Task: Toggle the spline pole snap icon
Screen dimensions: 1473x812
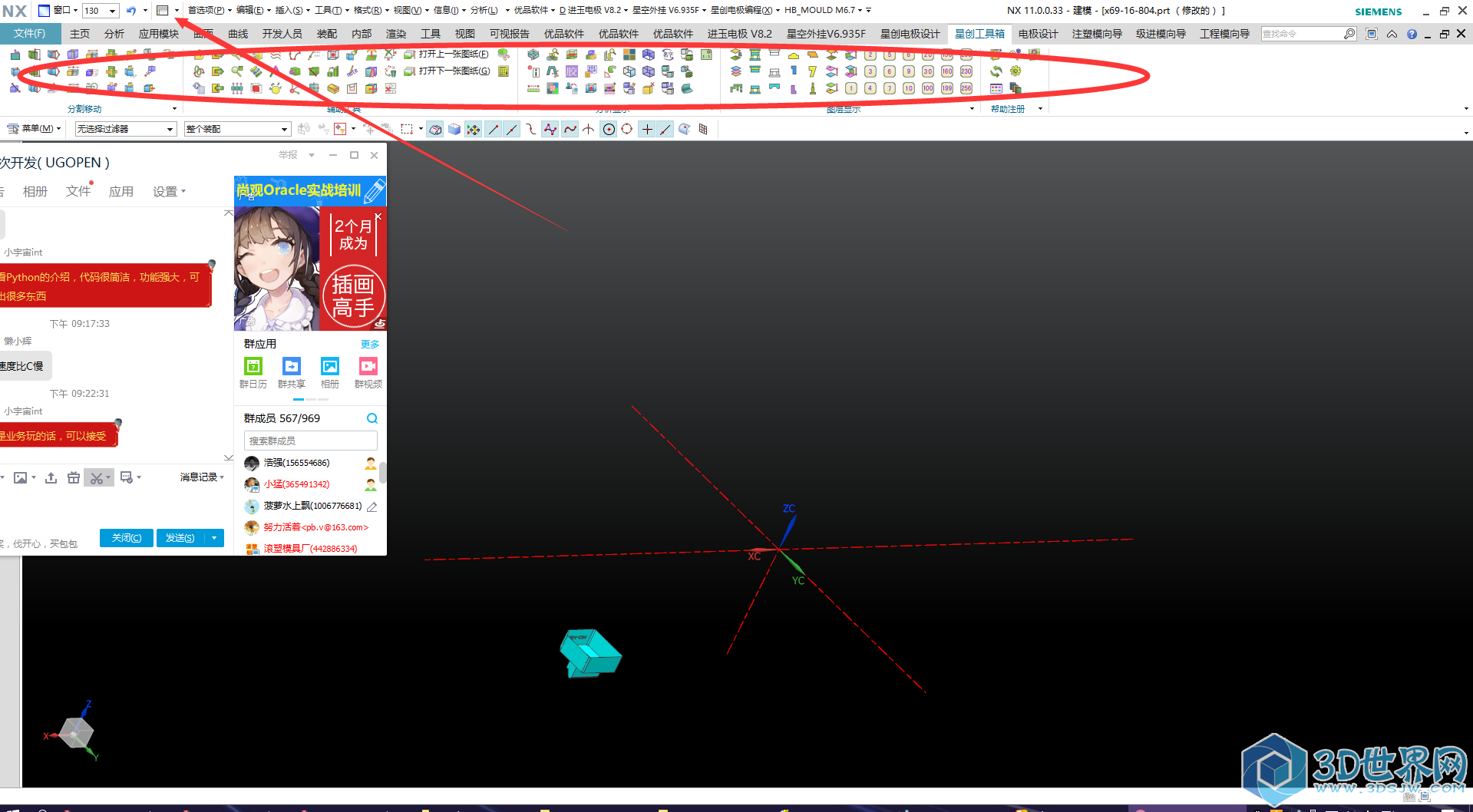Action: pyautogui.click(x=550, y=129)
